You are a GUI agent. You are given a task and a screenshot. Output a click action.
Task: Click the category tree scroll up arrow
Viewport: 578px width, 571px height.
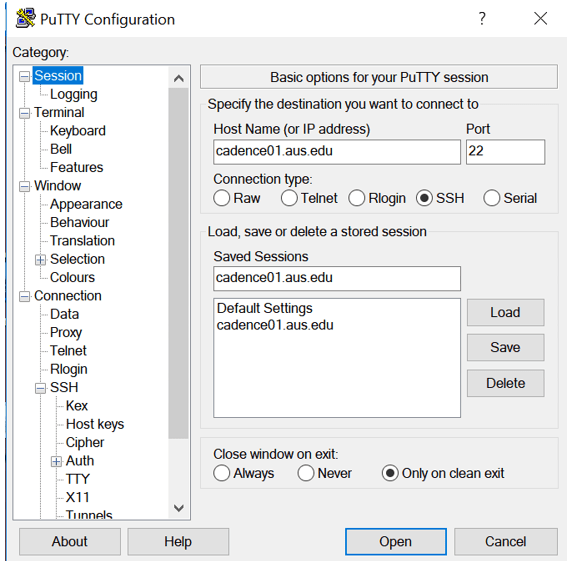click(179, 78)
